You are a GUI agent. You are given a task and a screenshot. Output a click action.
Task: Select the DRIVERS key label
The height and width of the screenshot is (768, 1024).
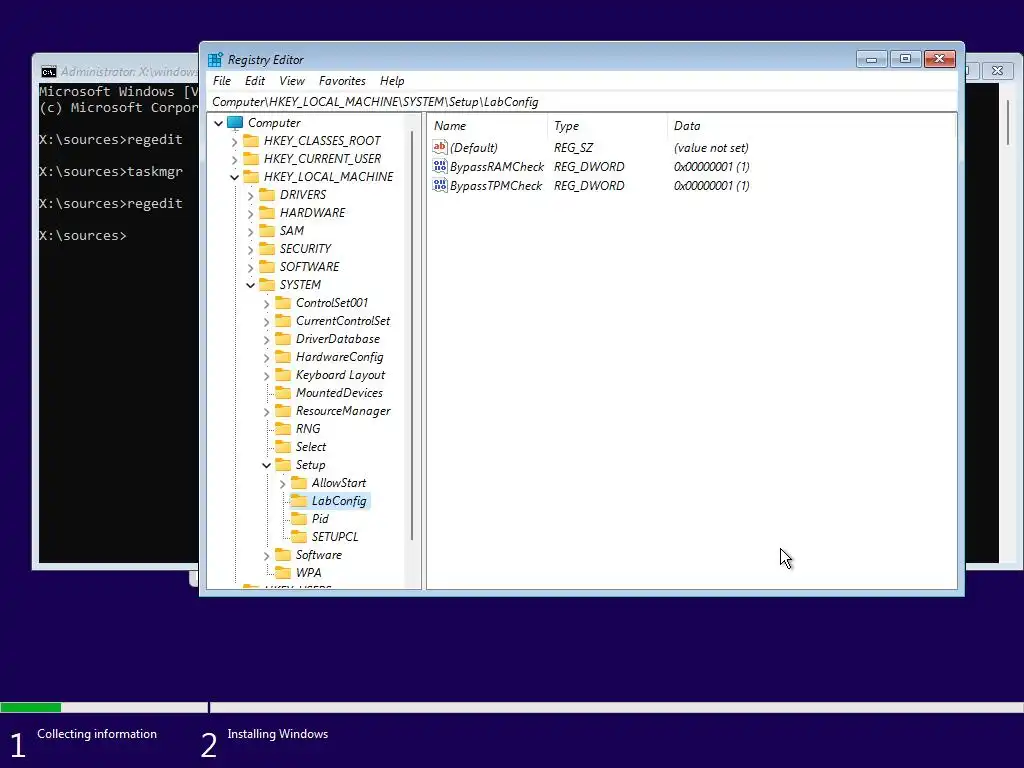pos(303,195)
